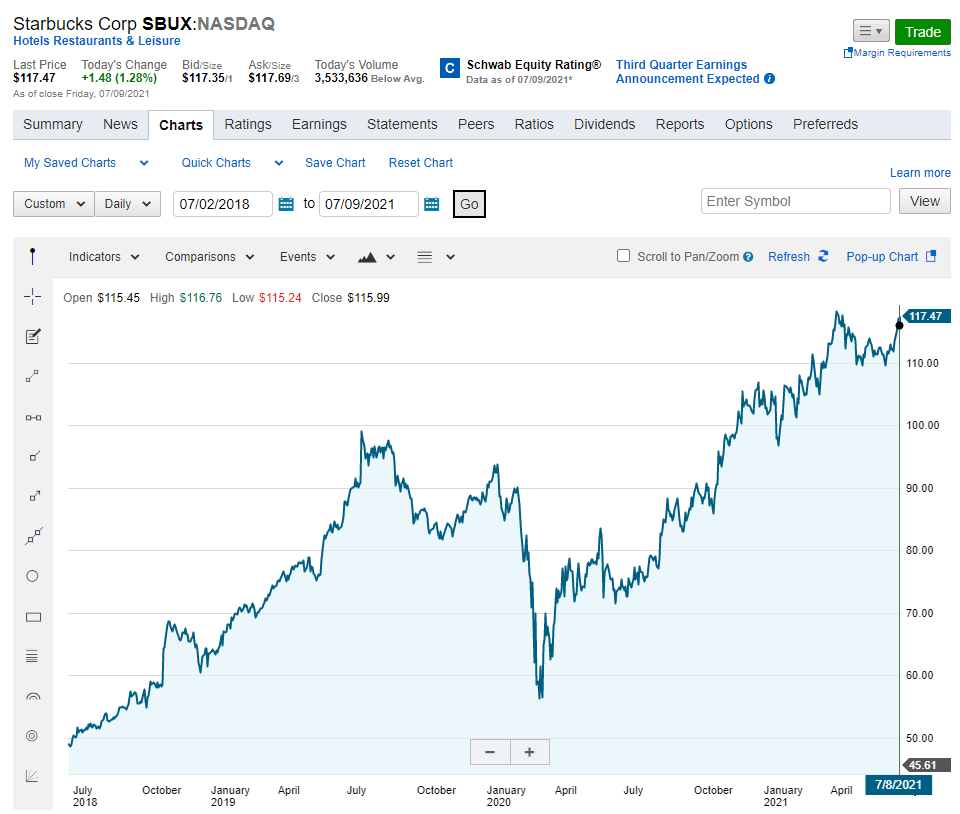Screen dimensions: 960x814
Task: Switch to the Summary tab
Action: (53, 124)
